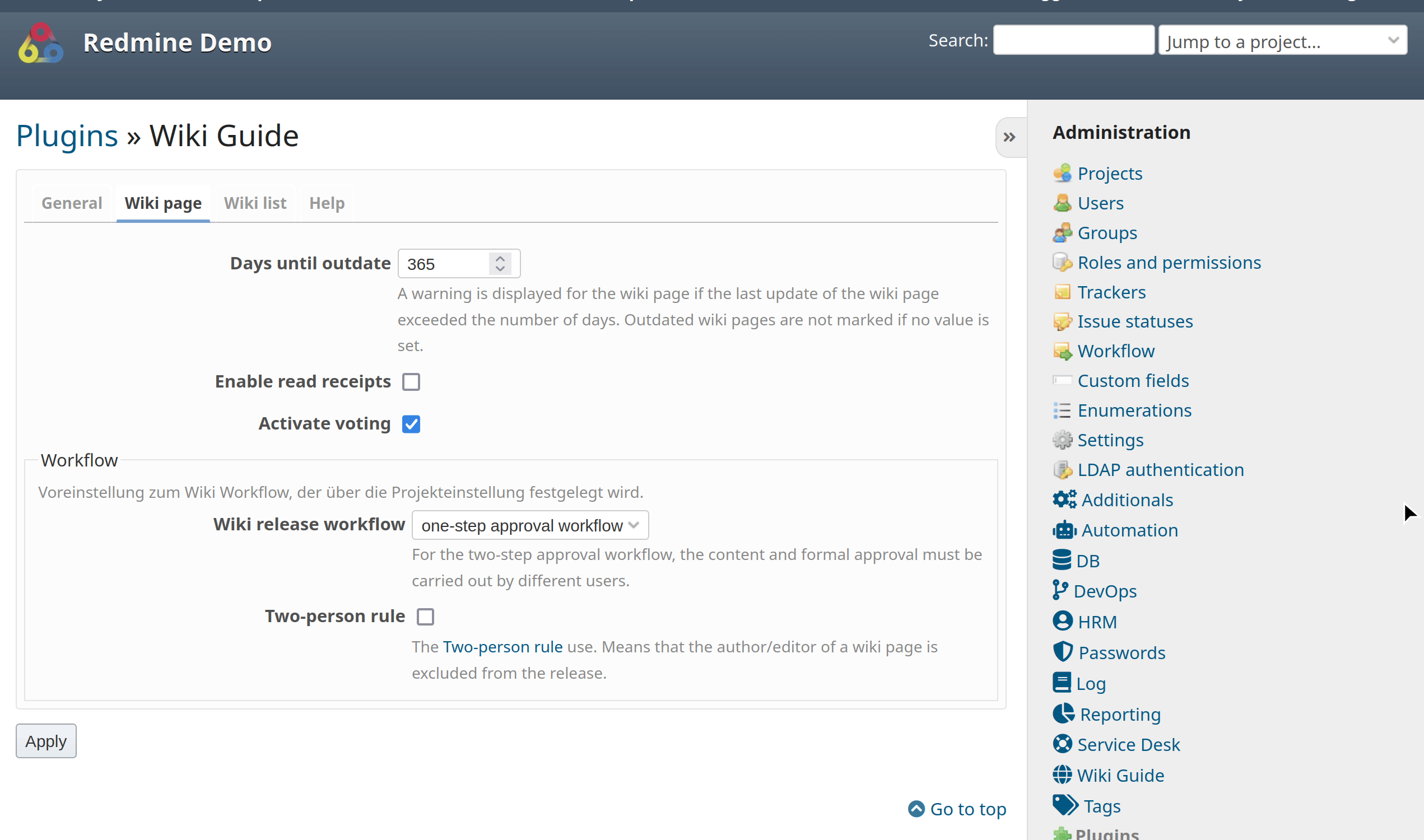Toggle the Enable read receipts checkbox
Screen dimensions: 1424x840
pyautogui.click(x=411, y=381)
